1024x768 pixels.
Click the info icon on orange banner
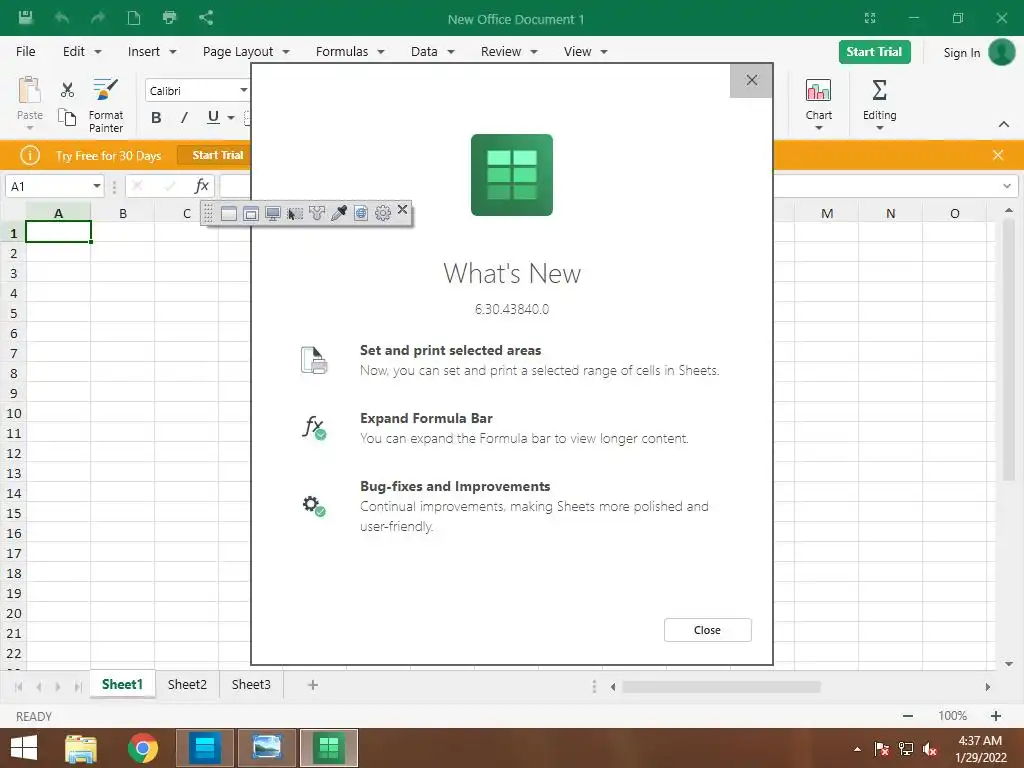tap(30, 155)
